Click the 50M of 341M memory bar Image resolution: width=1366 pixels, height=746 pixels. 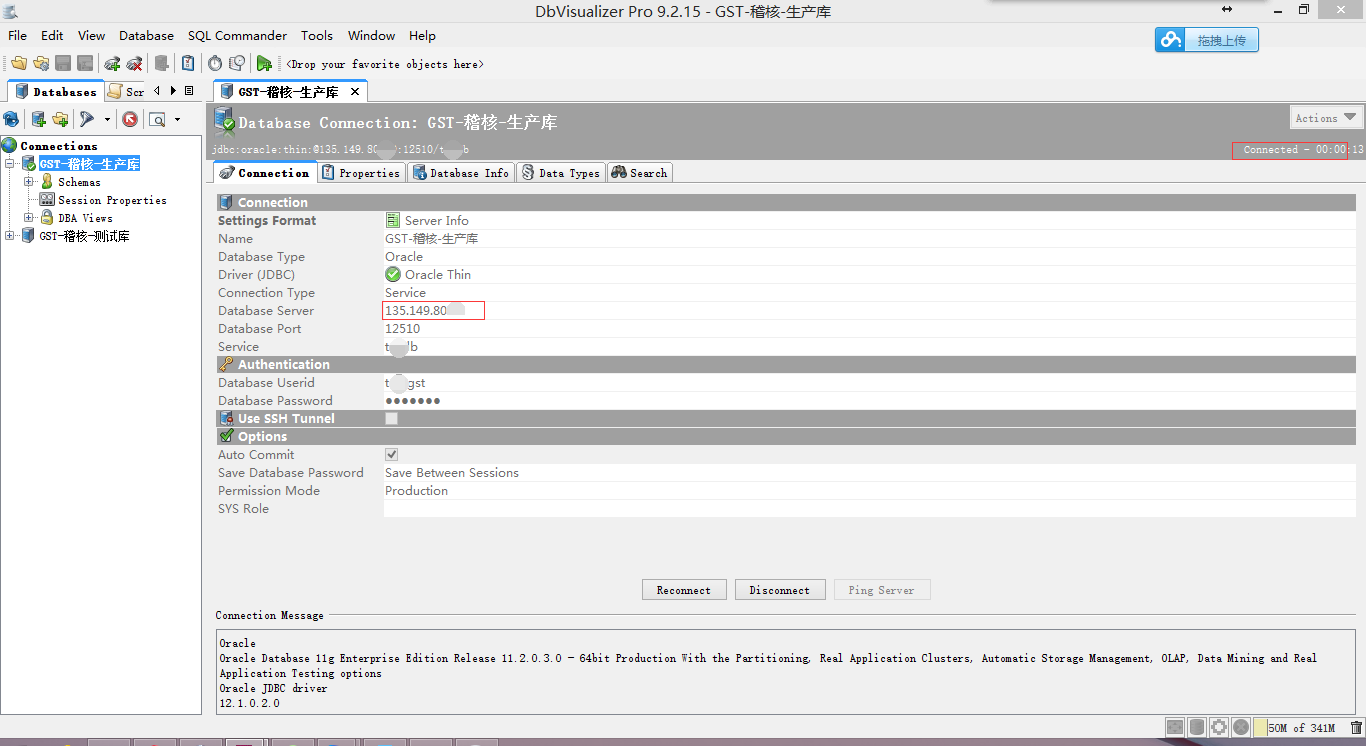pos(1300,728)
